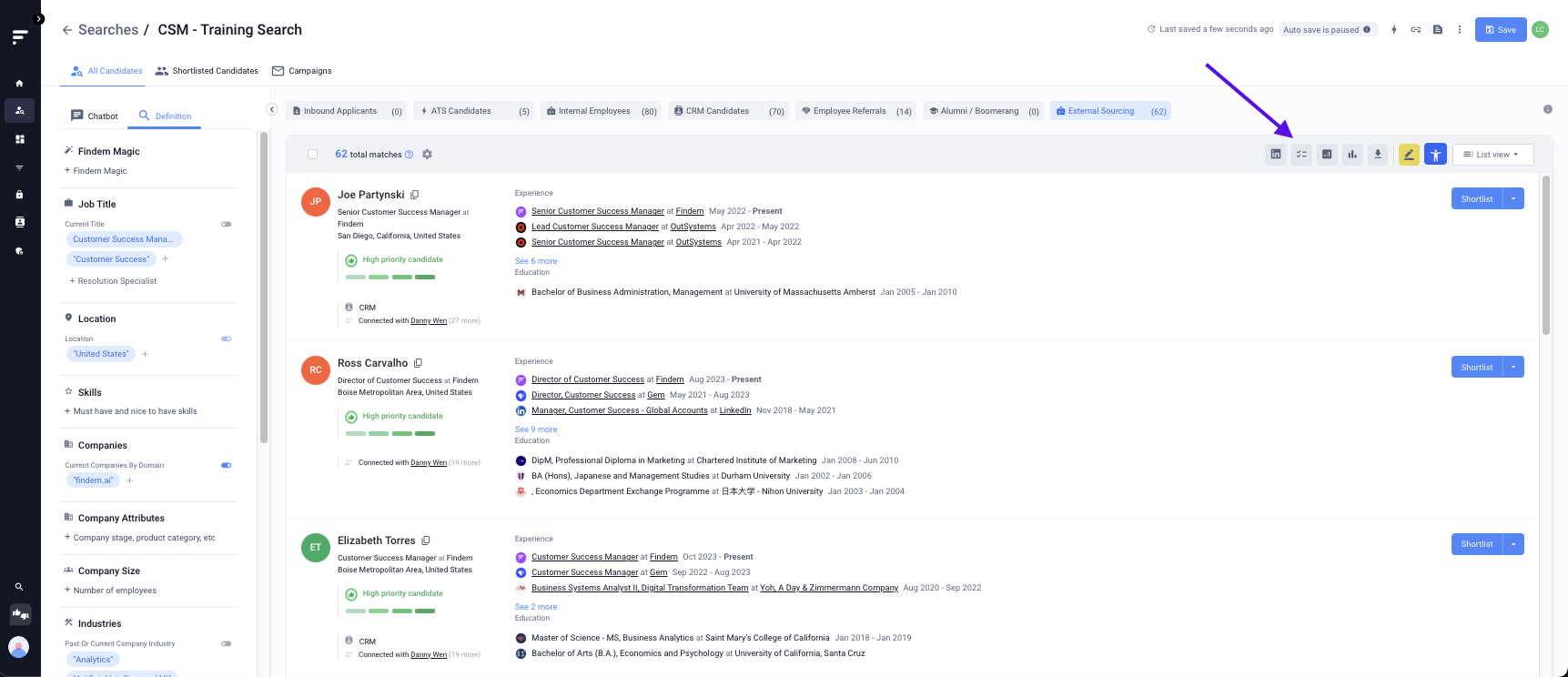Click the lightning bolt icon in header
The height and width of the screenshot is (677, 1568).
click(x=1393, y=30)
